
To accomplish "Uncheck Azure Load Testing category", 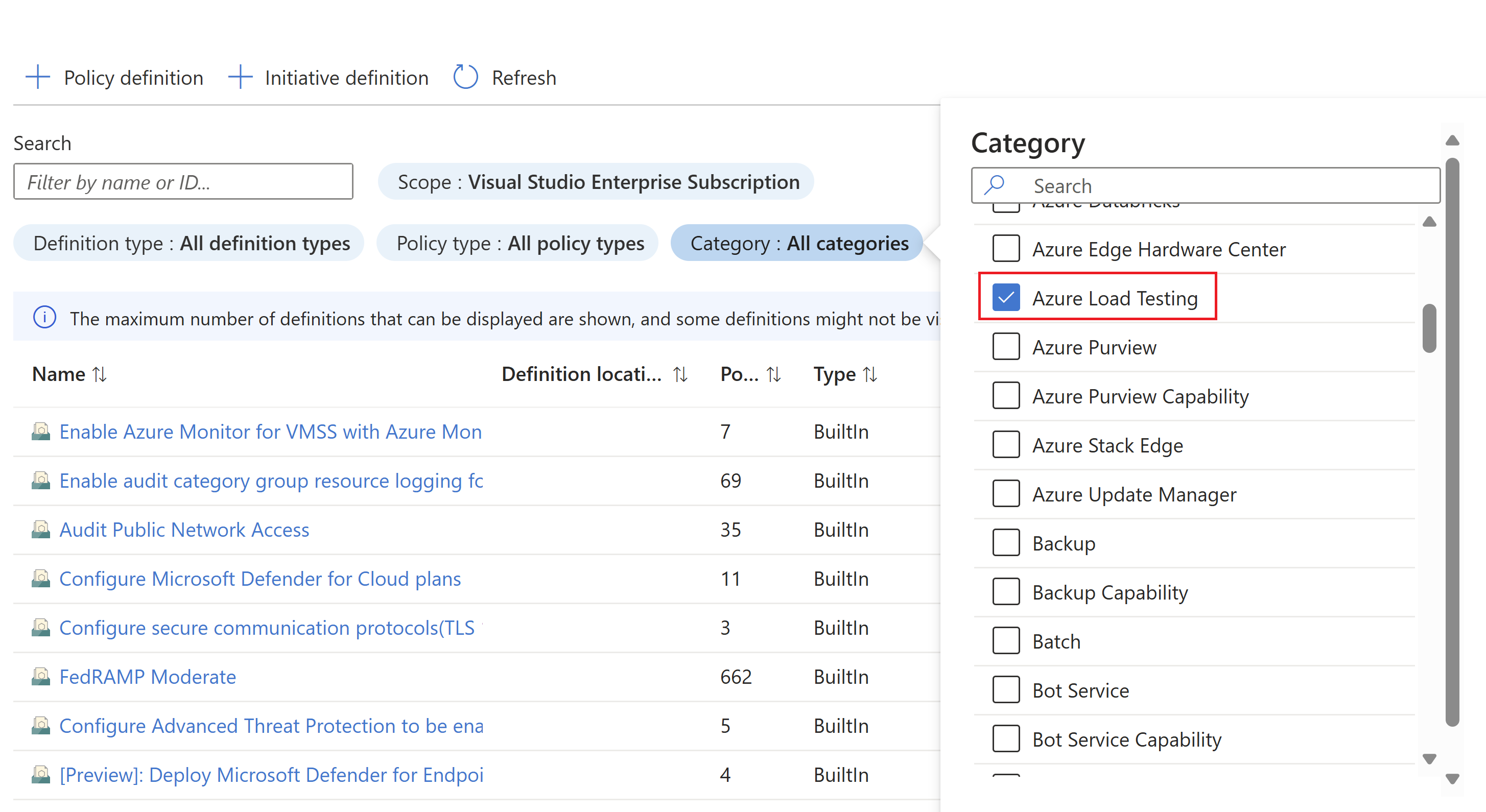I will [1005, 296].
